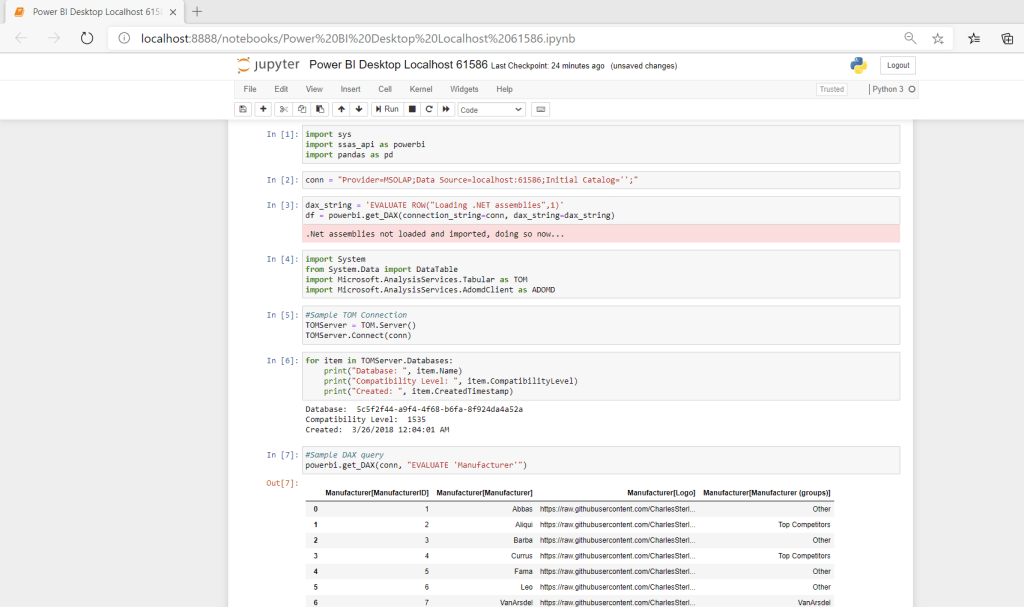Viewport: 1024px width, 607px height.
Task: Click the Jupyter logo to return home
Action: click(x=267, y=64)
